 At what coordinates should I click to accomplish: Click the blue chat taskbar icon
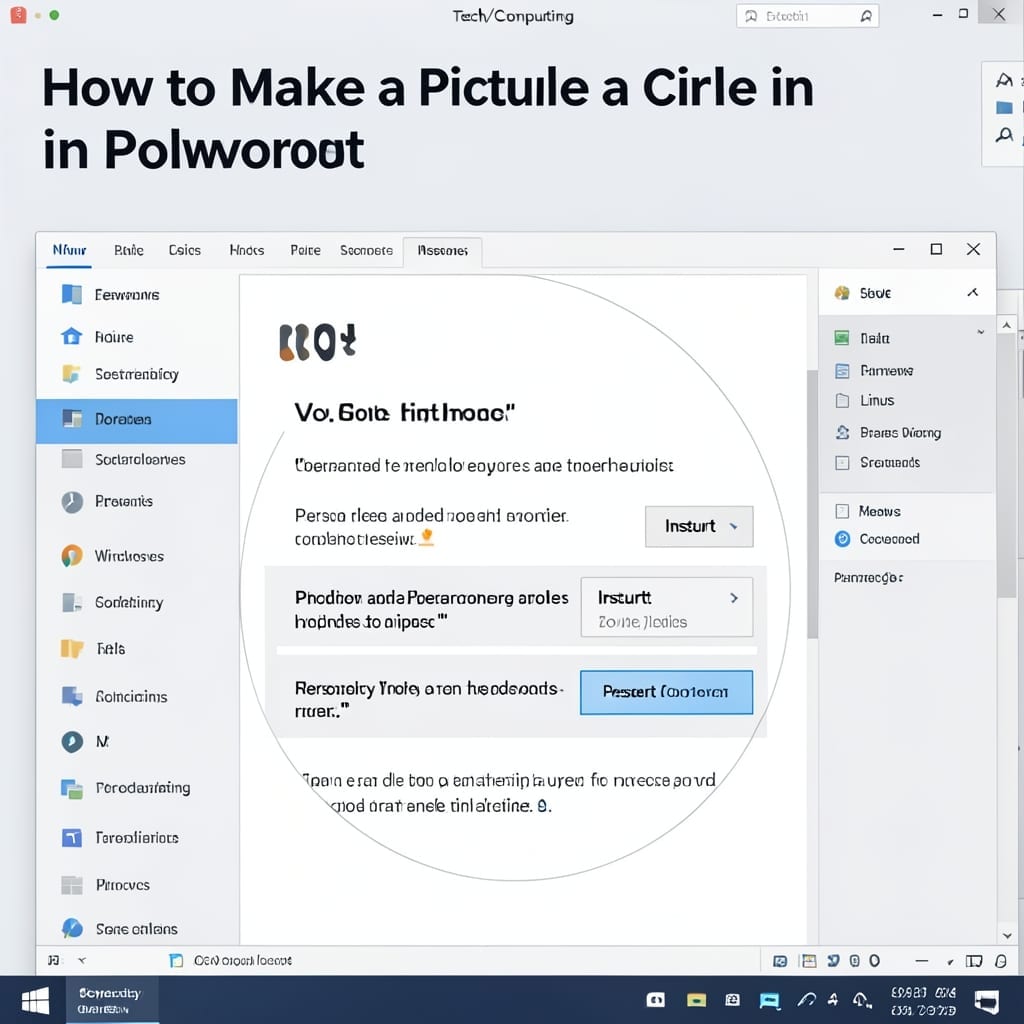[x=770, y=1000]
